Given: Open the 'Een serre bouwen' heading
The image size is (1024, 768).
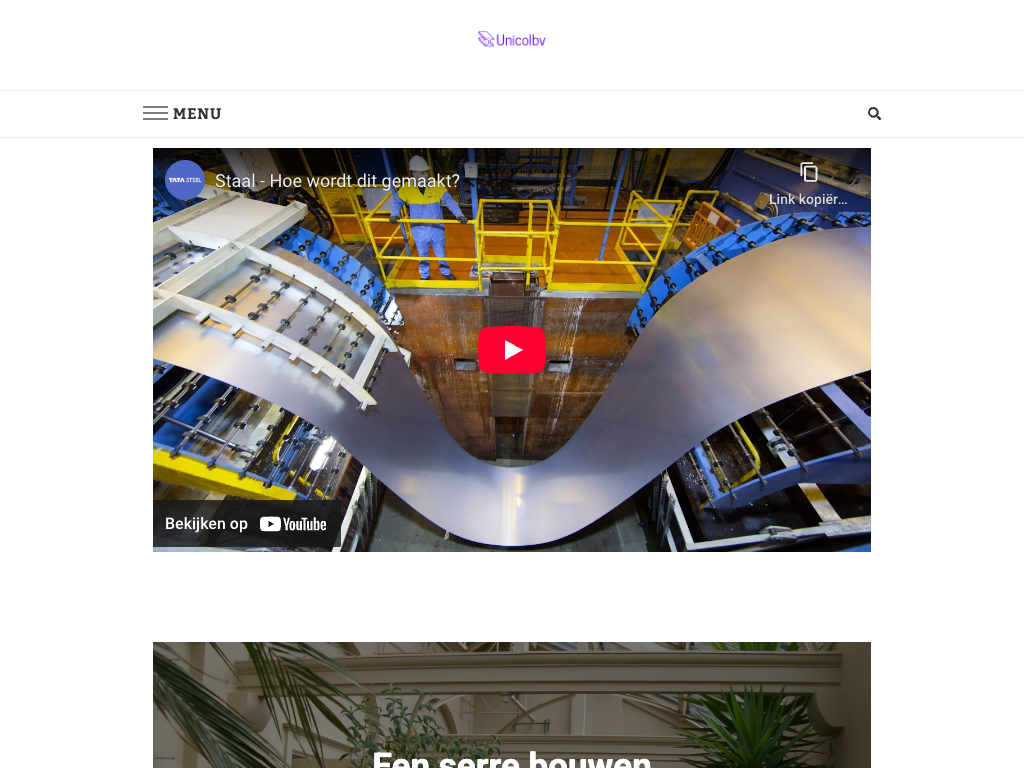Looking at the screenshot, I should 512,759.
